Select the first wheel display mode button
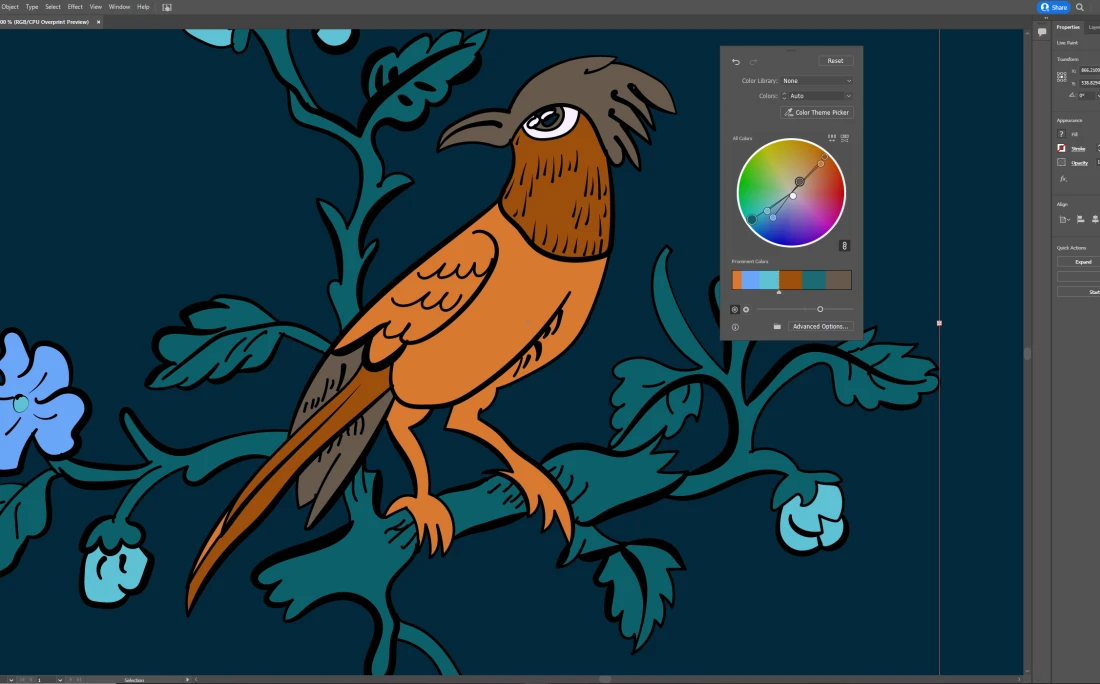 tap(735, 309)
